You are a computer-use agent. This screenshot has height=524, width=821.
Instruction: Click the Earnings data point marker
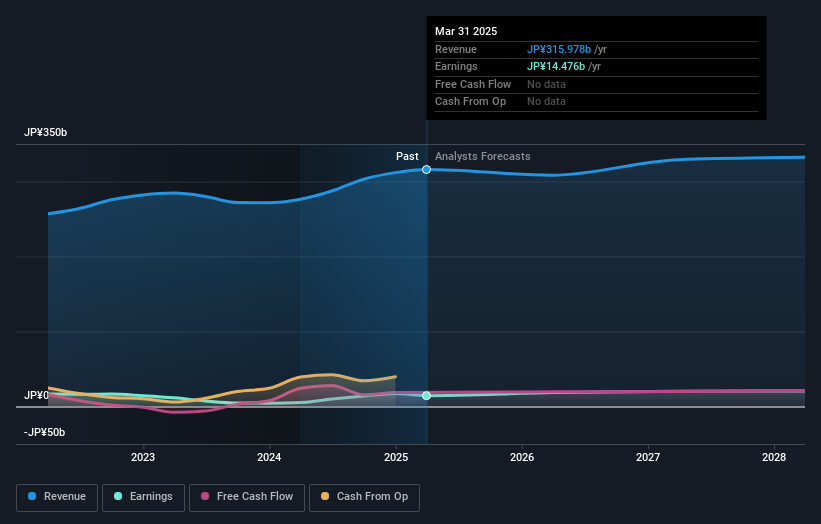coord(426,396)
